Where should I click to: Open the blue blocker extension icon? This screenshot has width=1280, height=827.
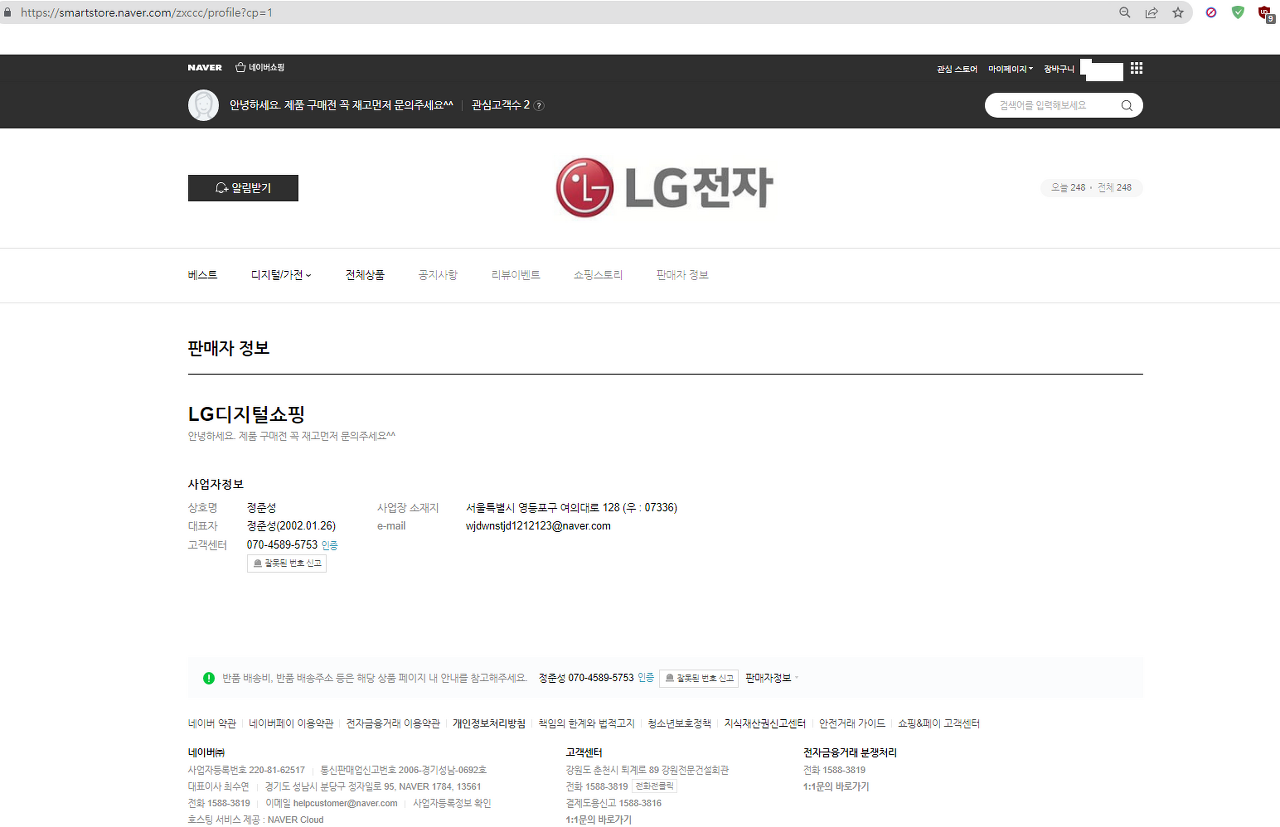(x=1211, y=13)
